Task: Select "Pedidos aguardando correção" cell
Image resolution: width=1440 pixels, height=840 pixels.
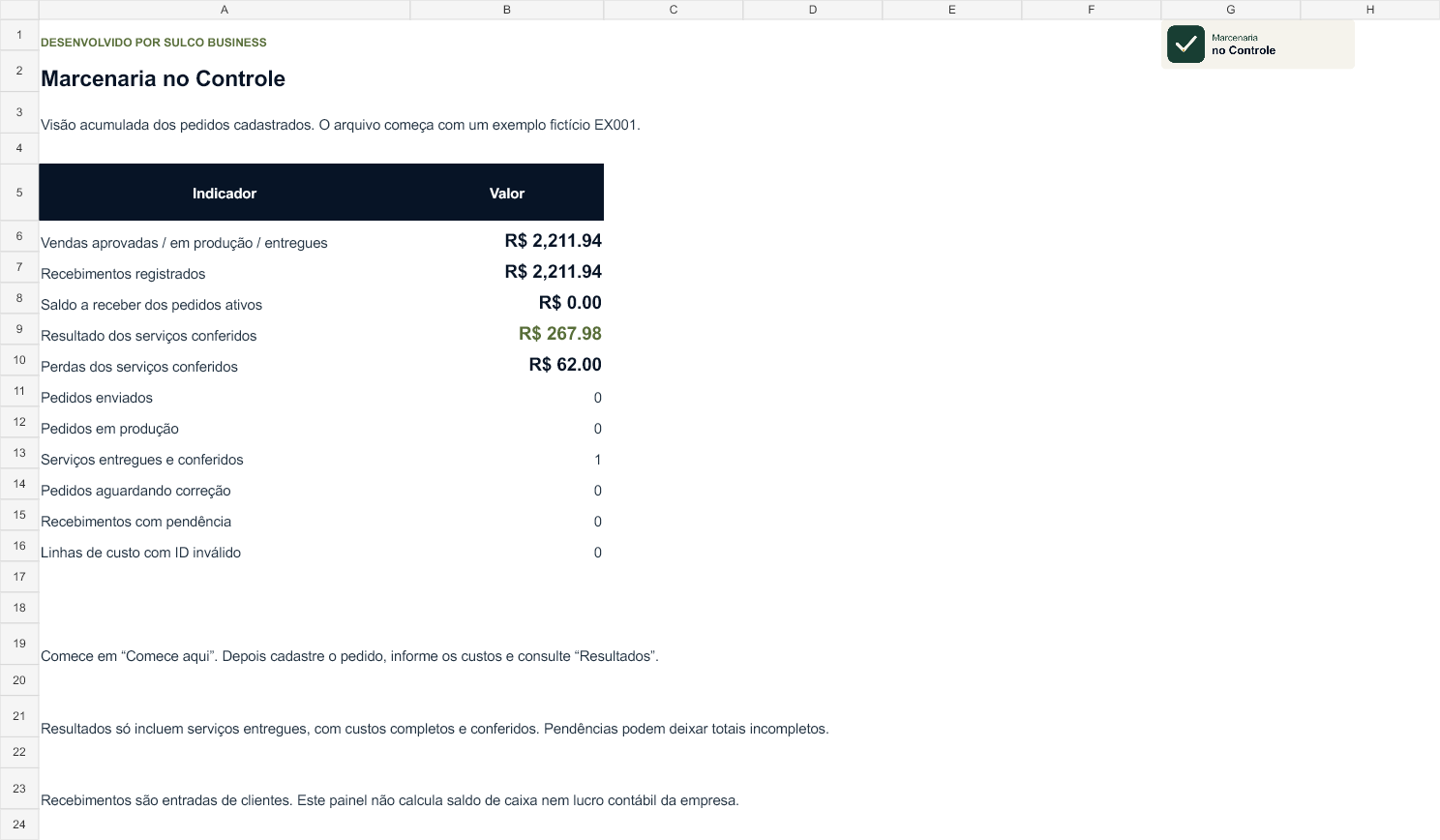Action: point(225,484)
